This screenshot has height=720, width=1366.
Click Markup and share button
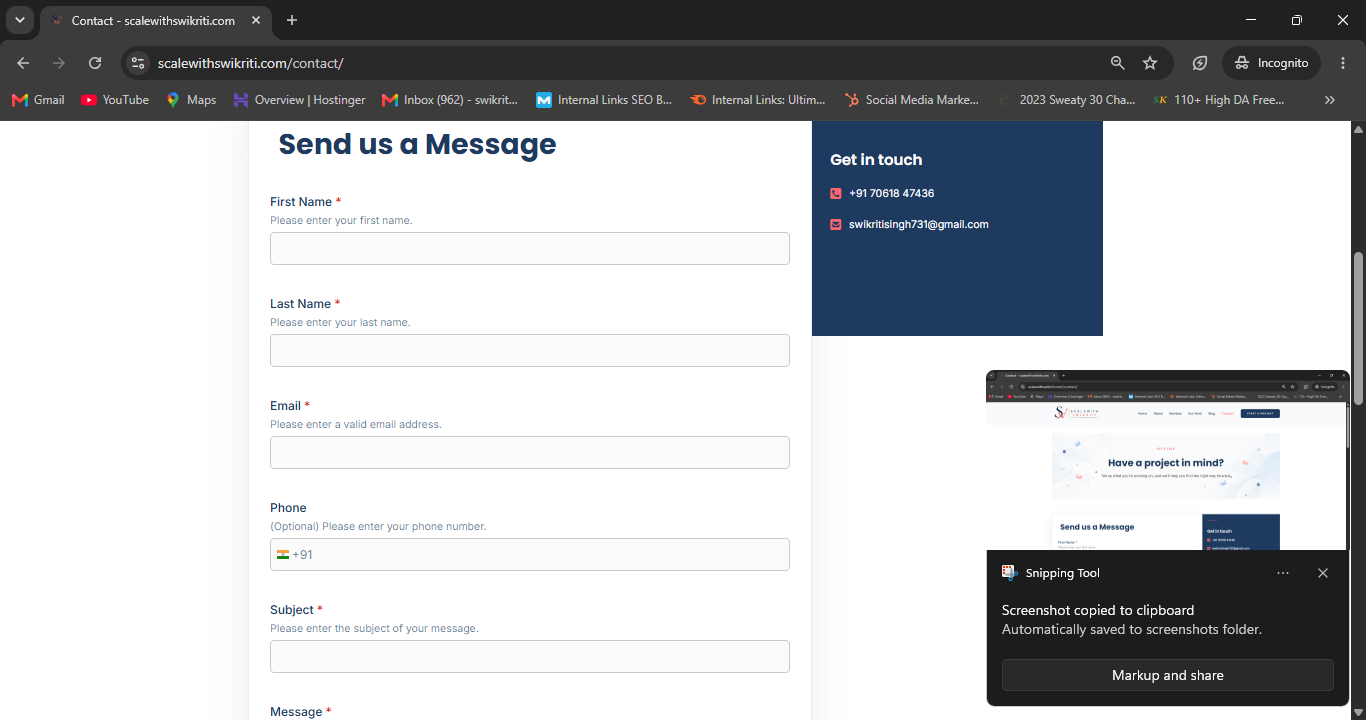point(1168,675)
